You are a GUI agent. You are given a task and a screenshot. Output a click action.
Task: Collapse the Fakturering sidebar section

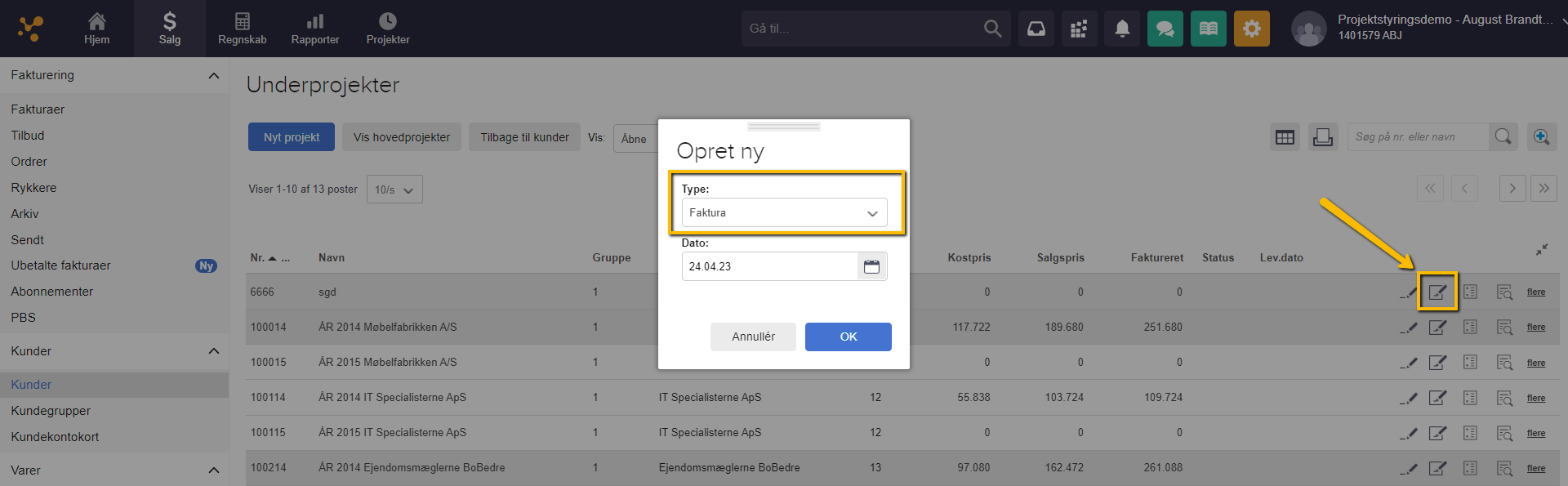pos(213,76)
